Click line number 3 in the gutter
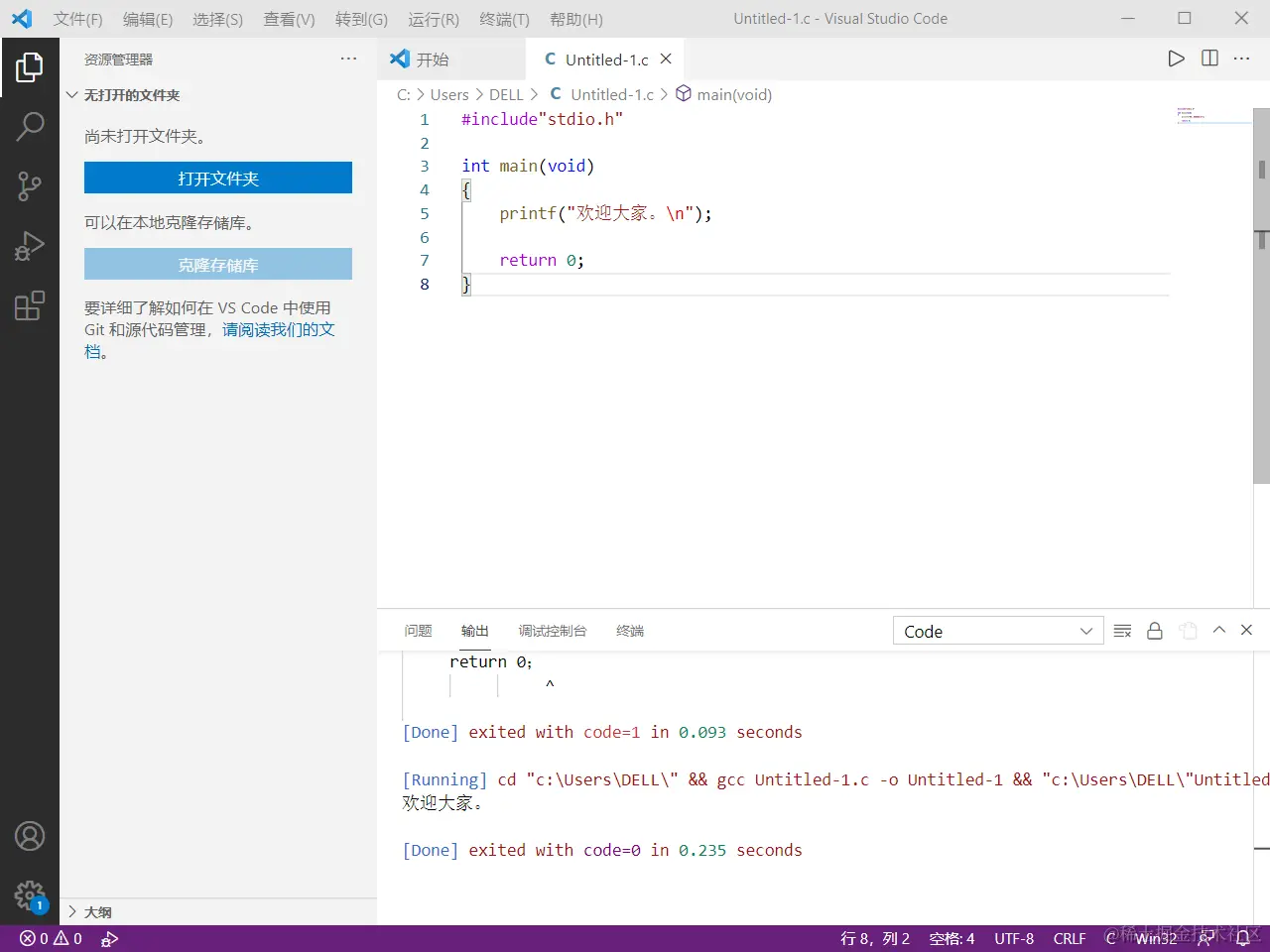Screen dimensions: 1270x952 tap(425, 166)
